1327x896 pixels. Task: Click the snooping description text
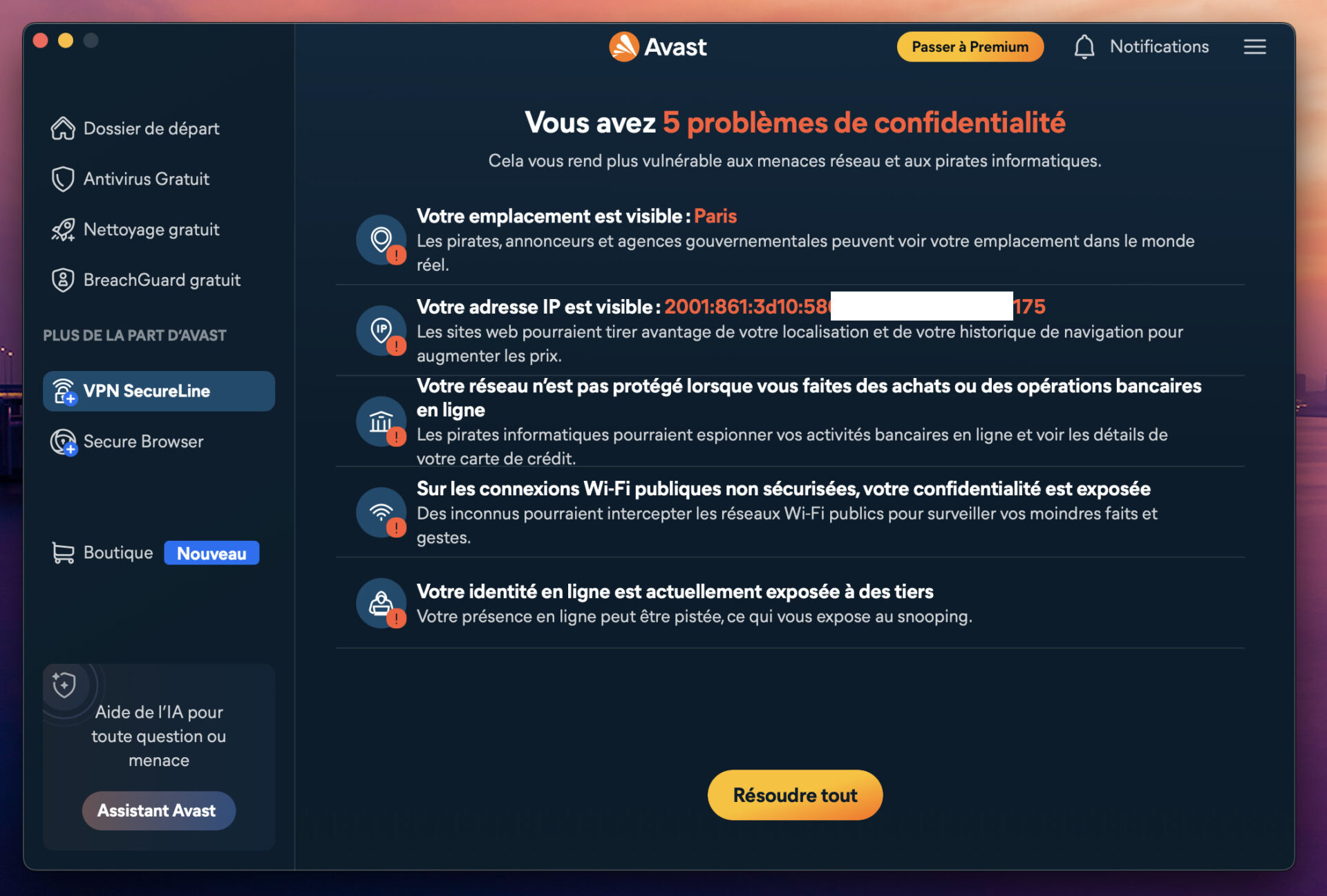point(694,617)
